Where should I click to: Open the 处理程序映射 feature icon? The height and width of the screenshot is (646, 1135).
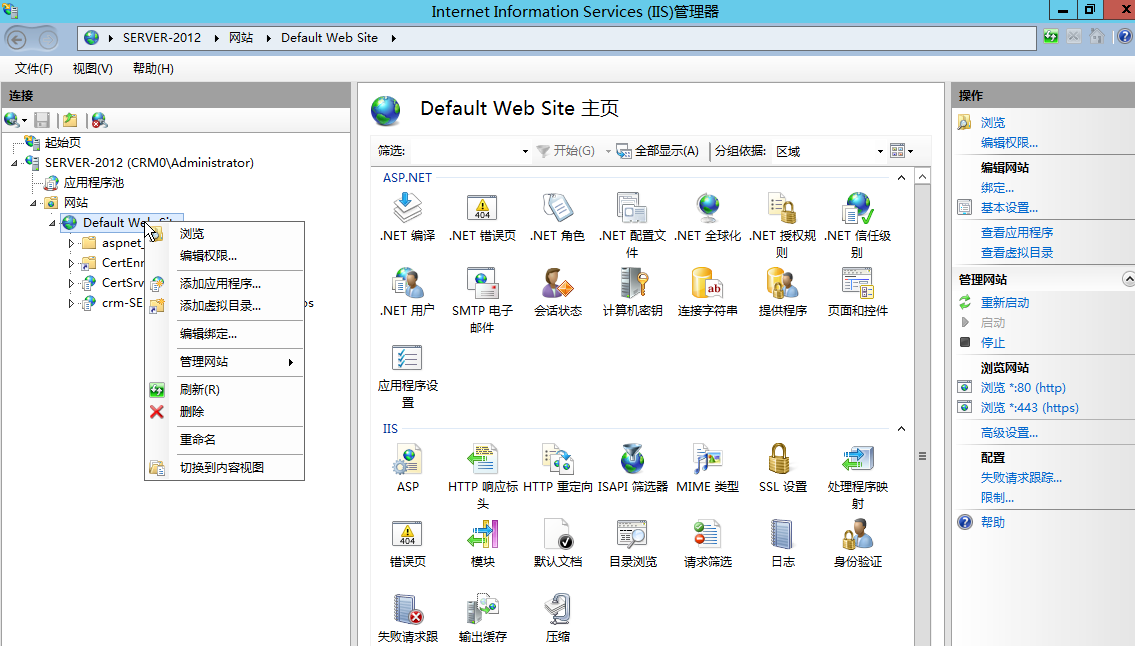[x=858, y=460]
